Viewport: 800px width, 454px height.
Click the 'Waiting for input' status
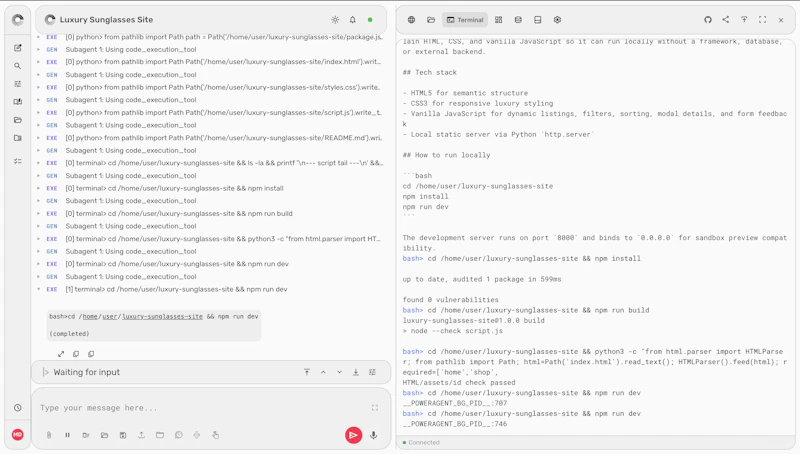click(87, 372)
